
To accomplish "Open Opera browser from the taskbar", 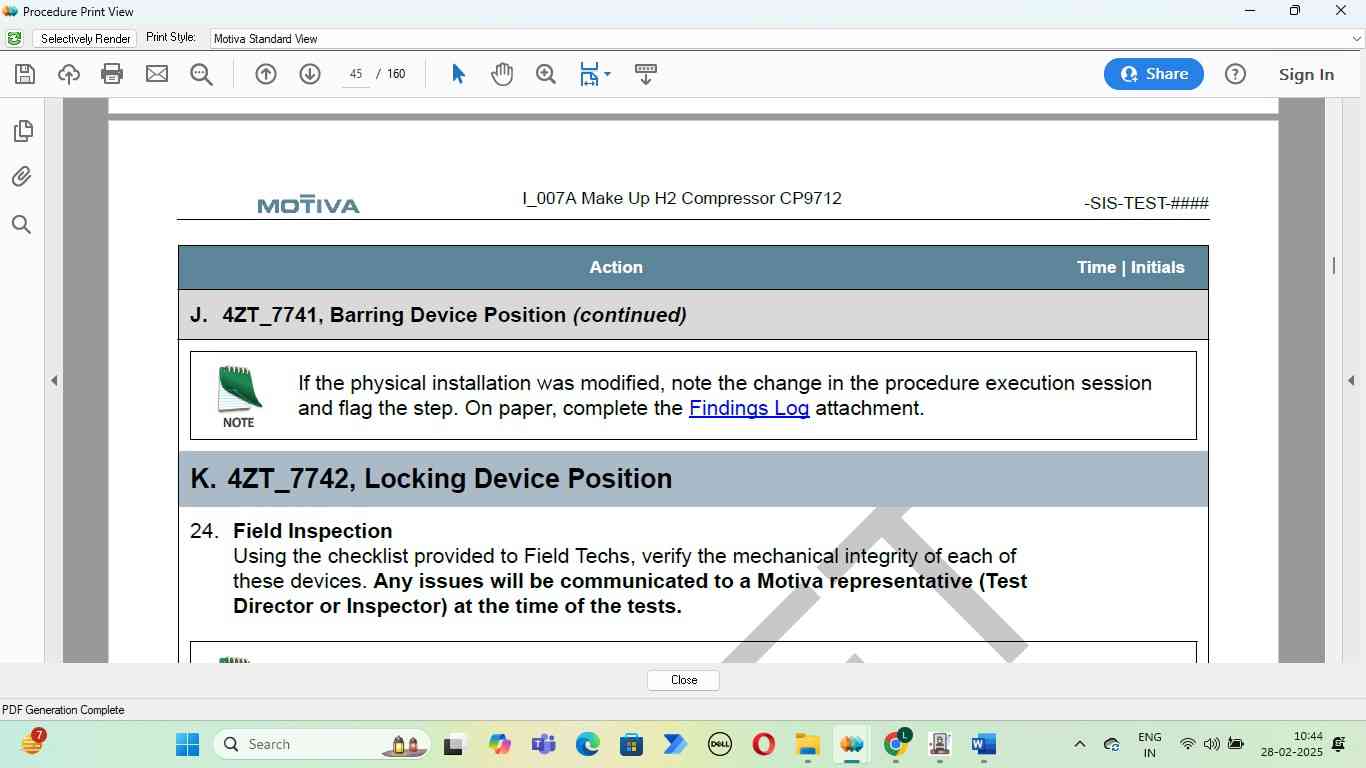I will (x=763, y=744).
